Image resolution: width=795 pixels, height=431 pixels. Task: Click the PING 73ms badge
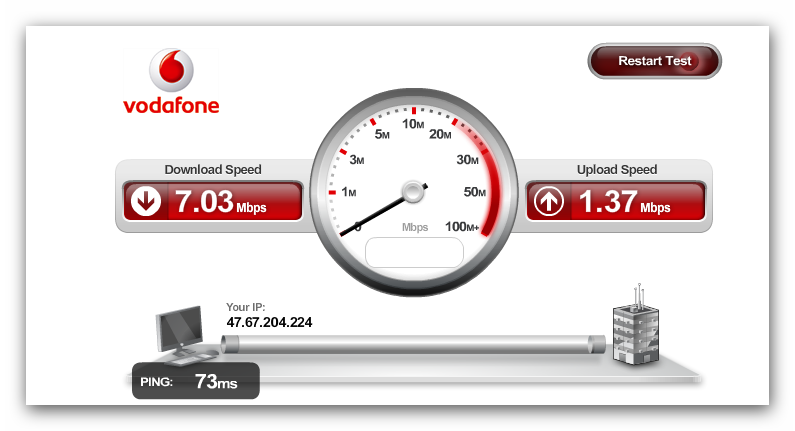coord(196,381)
